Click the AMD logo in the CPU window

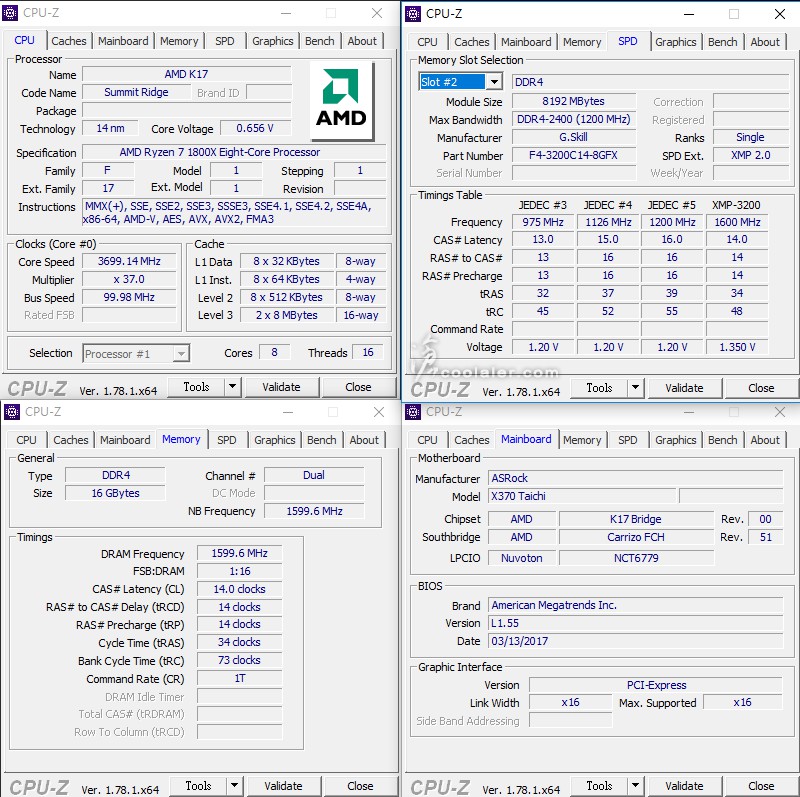click(x=342, y=101)
